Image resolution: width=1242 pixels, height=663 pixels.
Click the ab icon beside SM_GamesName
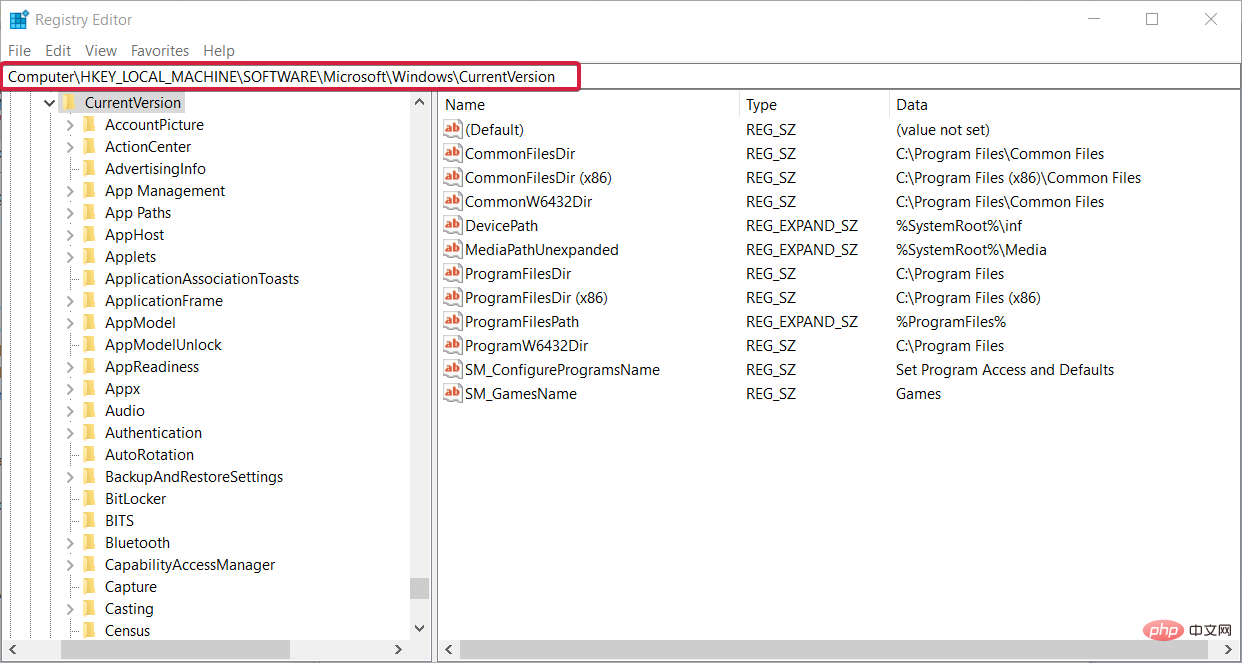(x=452, y=393)
